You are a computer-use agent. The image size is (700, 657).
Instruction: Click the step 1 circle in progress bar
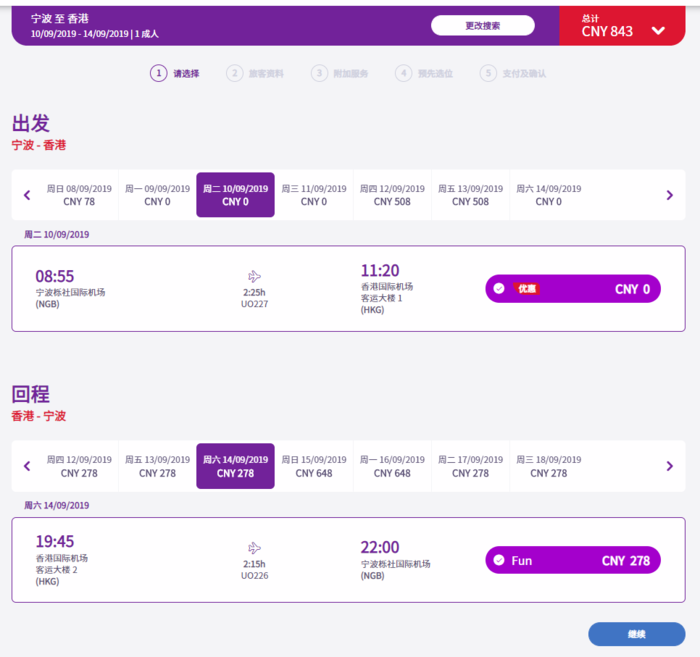point(158,73)
